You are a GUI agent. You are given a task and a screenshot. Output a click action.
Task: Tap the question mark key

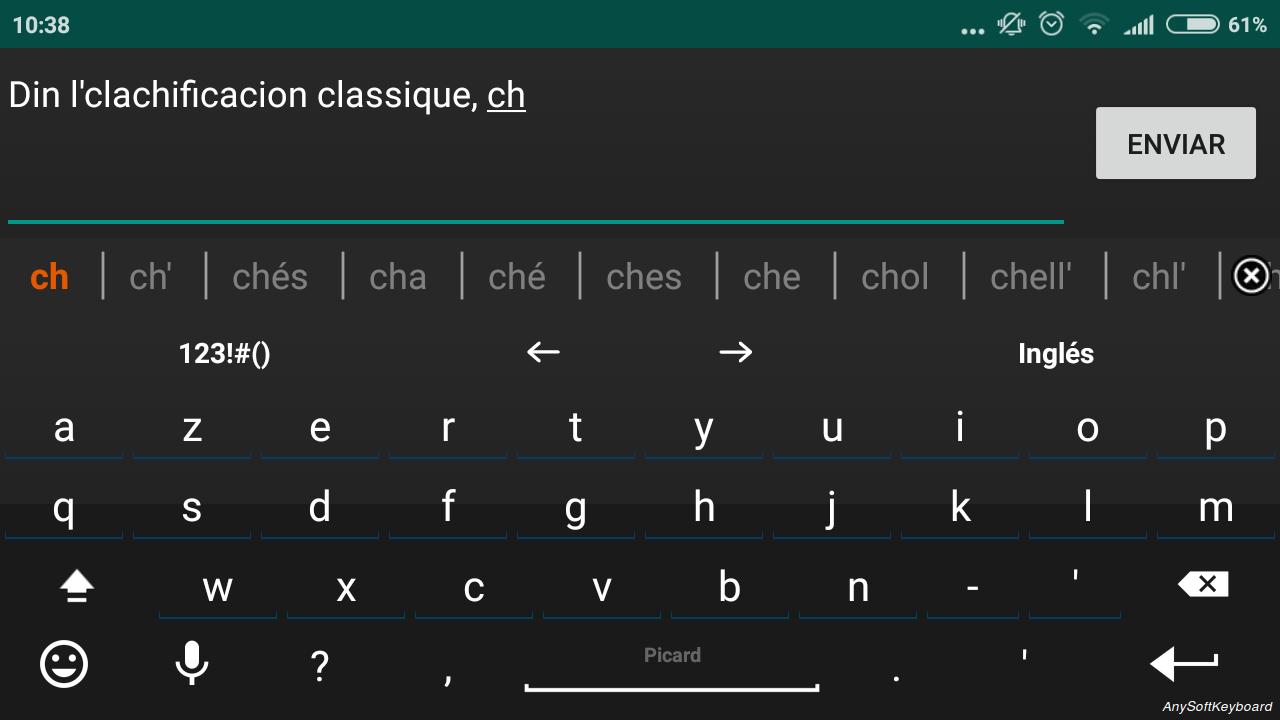[319, 665]
